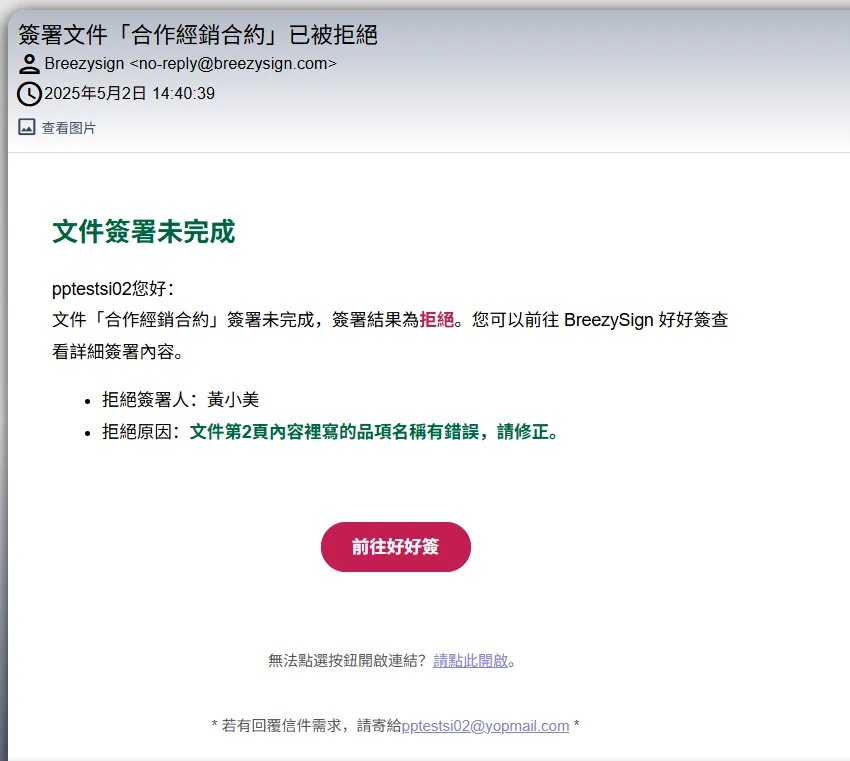The width and height of the screenshot is (850, 761).
Task: Click the green rejection reason text
Action: 374,432
